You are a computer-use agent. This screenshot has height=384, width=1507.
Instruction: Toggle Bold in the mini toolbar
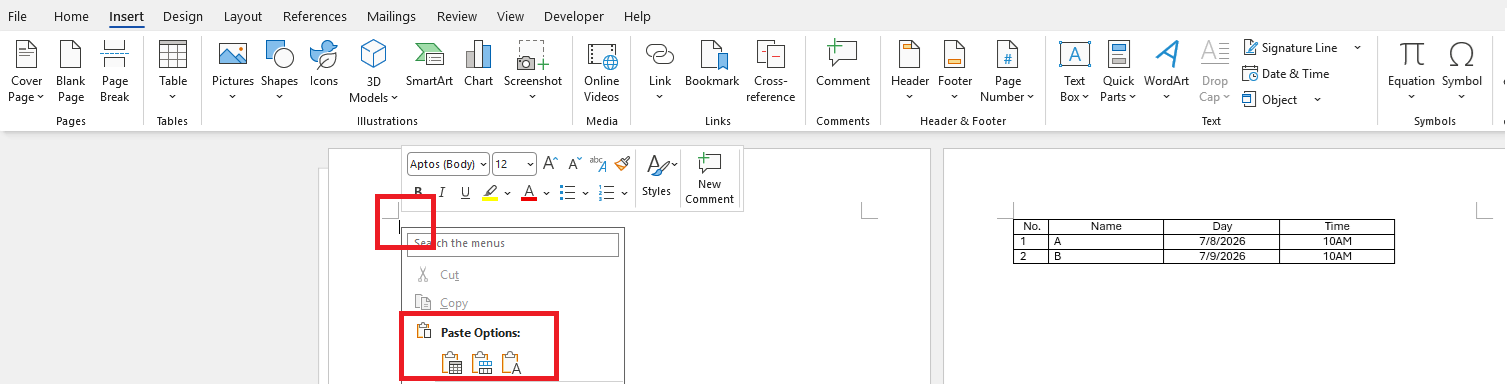pyautogui.click(x=419, y=192)
